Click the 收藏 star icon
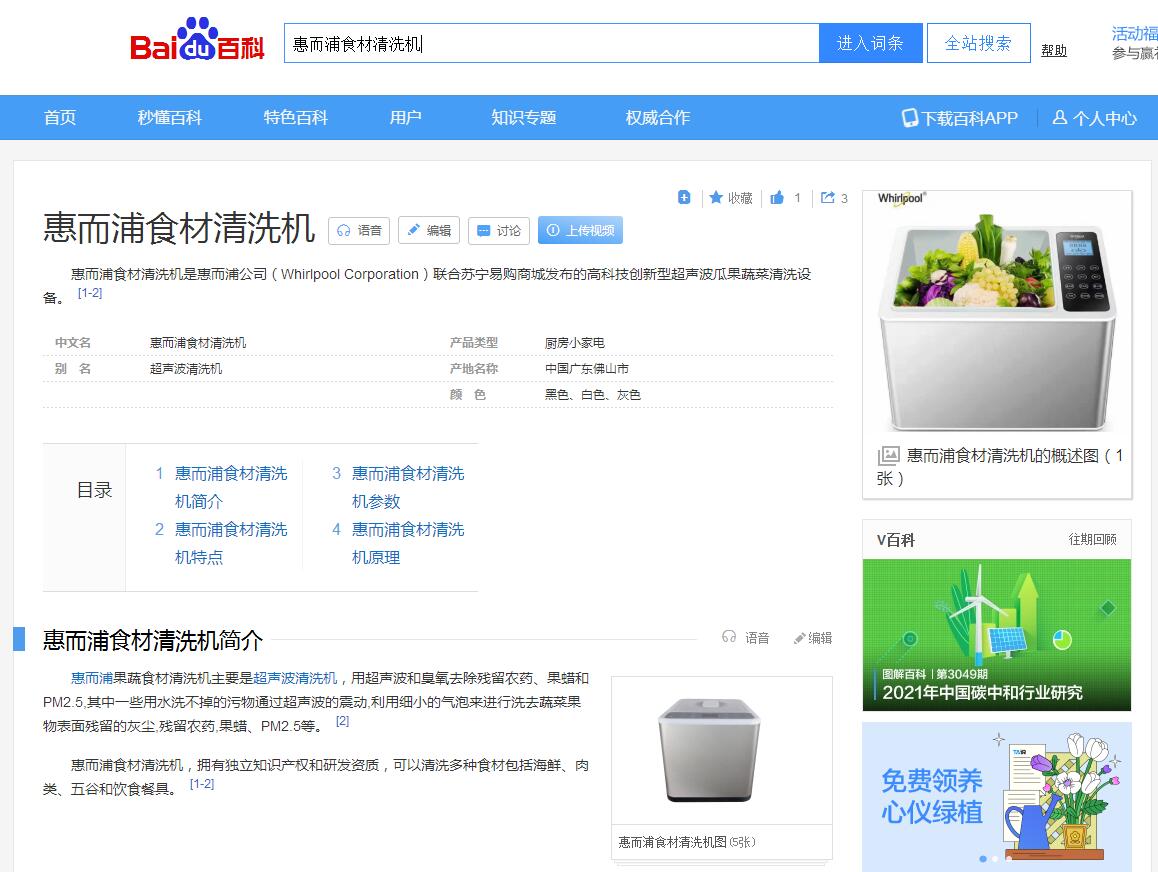 pyautogui.click(x=716, y=197)
